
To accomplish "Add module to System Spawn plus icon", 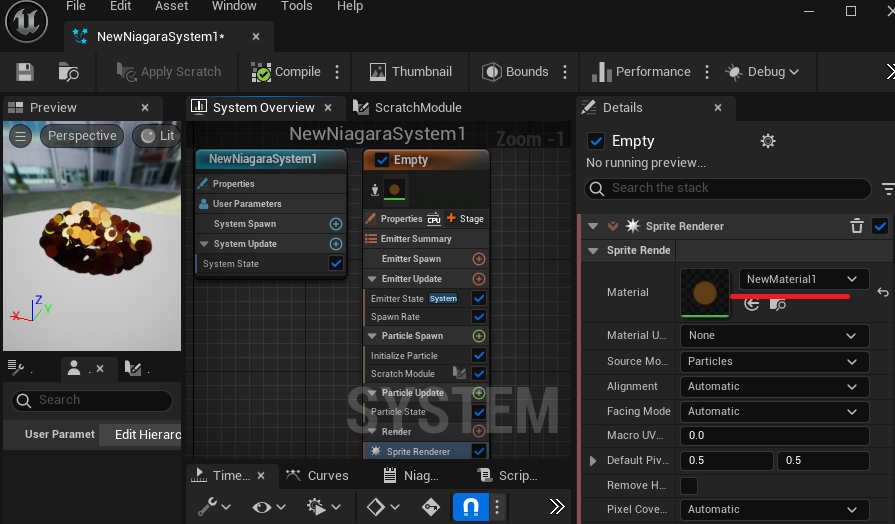I will 336,224.
